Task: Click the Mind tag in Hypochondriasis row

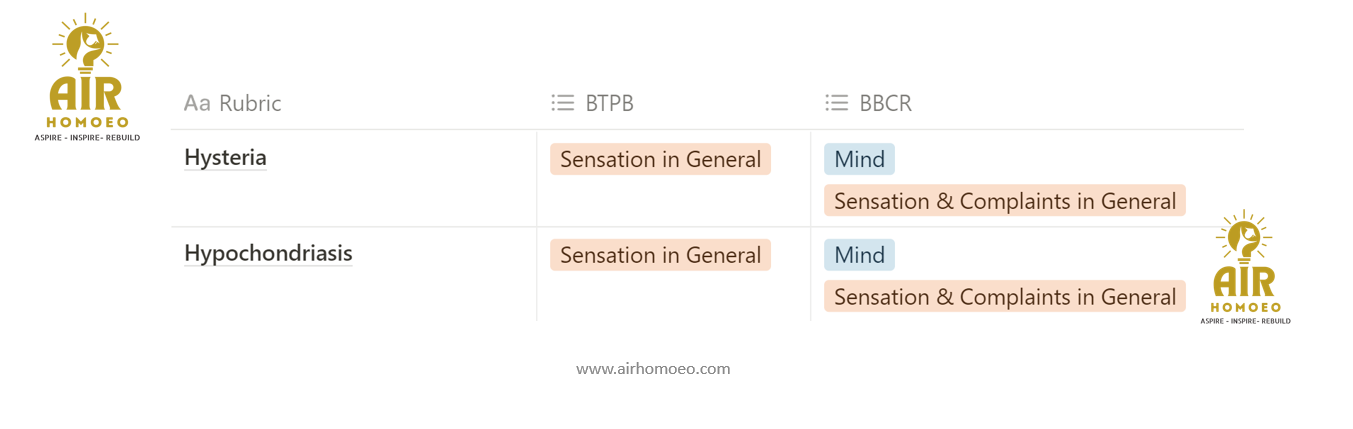Action: point(859,255)
